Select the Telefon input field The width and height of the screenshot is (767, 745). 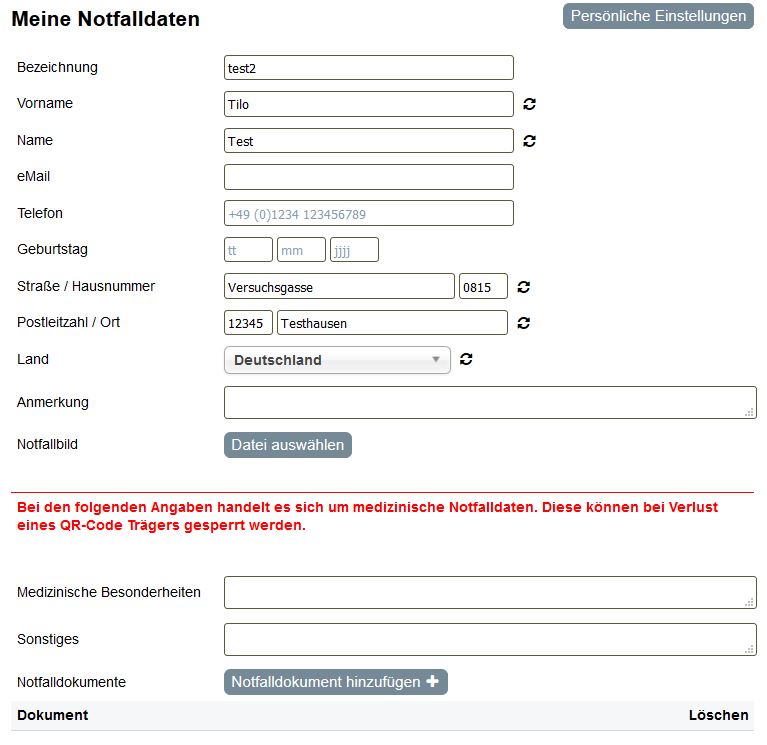(369, 213)
